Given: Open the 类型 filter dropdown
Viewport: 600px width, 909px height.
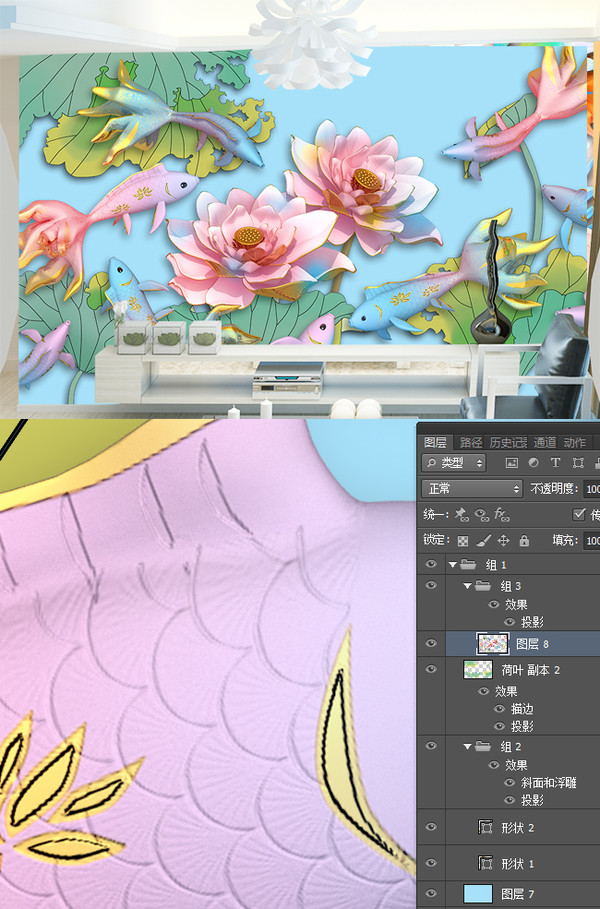Looking at the screenshot, I should click(454, 463).
